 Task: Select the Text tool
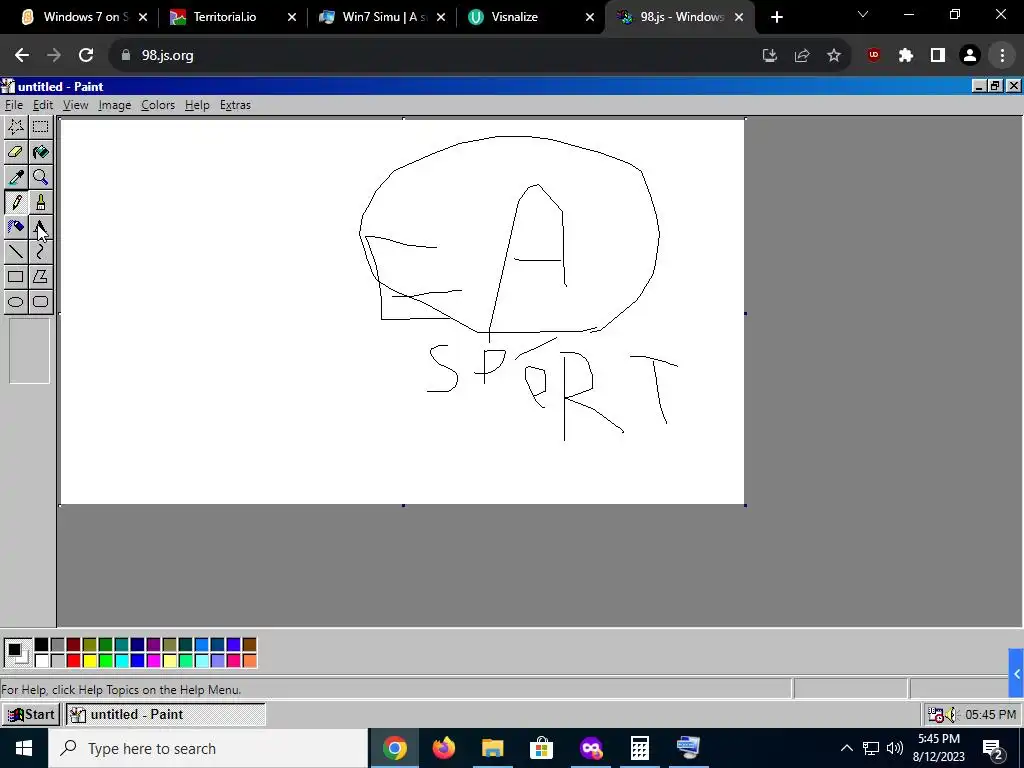pos(40,227)
